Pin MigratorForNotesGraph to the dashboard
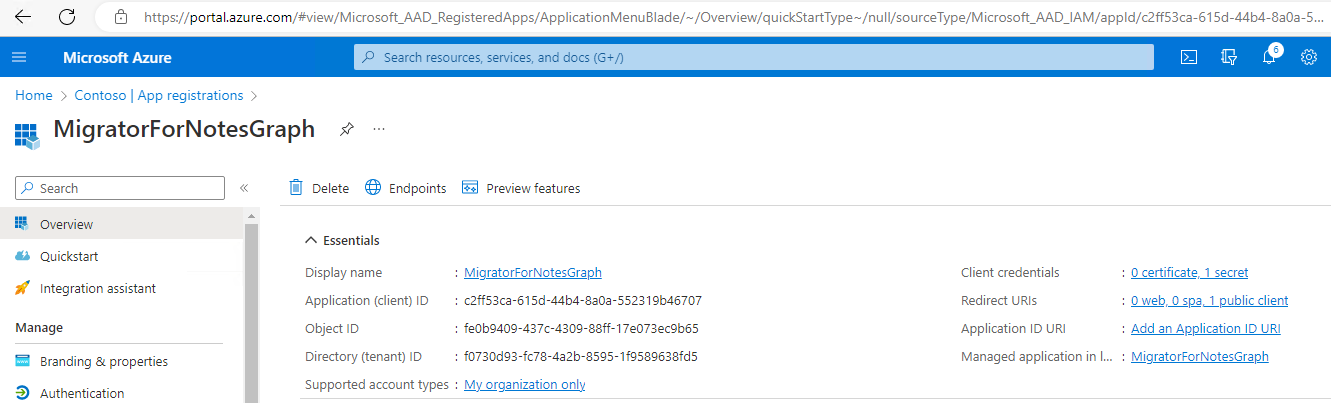 coord(346,129)
